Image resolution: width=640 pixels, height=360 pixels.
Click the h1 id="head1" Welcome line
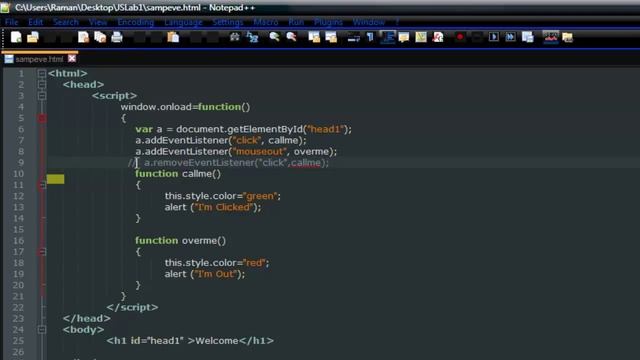click(x=190, y=341)
